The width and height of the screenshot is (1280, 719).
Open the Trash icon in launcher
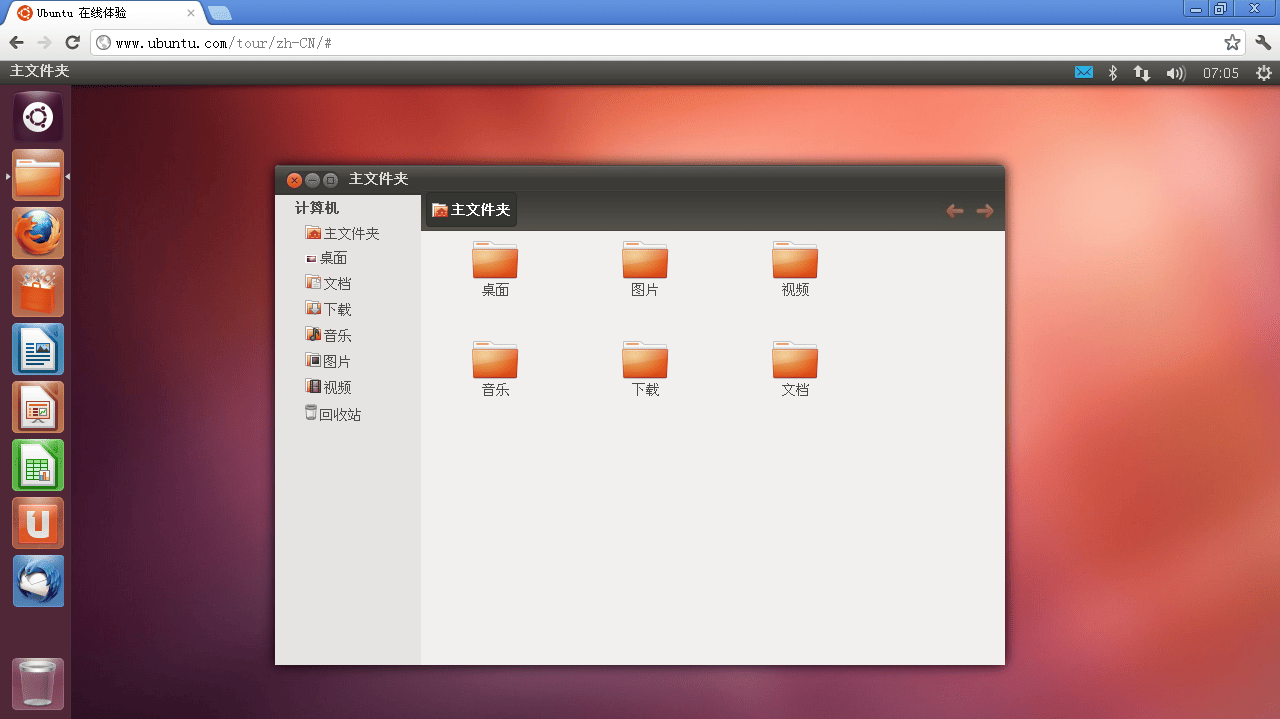[38, 684]
